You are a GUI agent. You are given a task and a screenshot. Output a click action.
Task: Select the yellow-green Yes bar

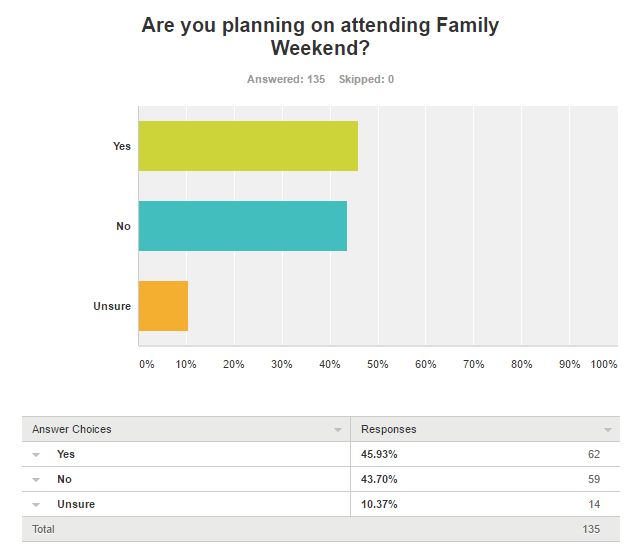tap(248, 146)
